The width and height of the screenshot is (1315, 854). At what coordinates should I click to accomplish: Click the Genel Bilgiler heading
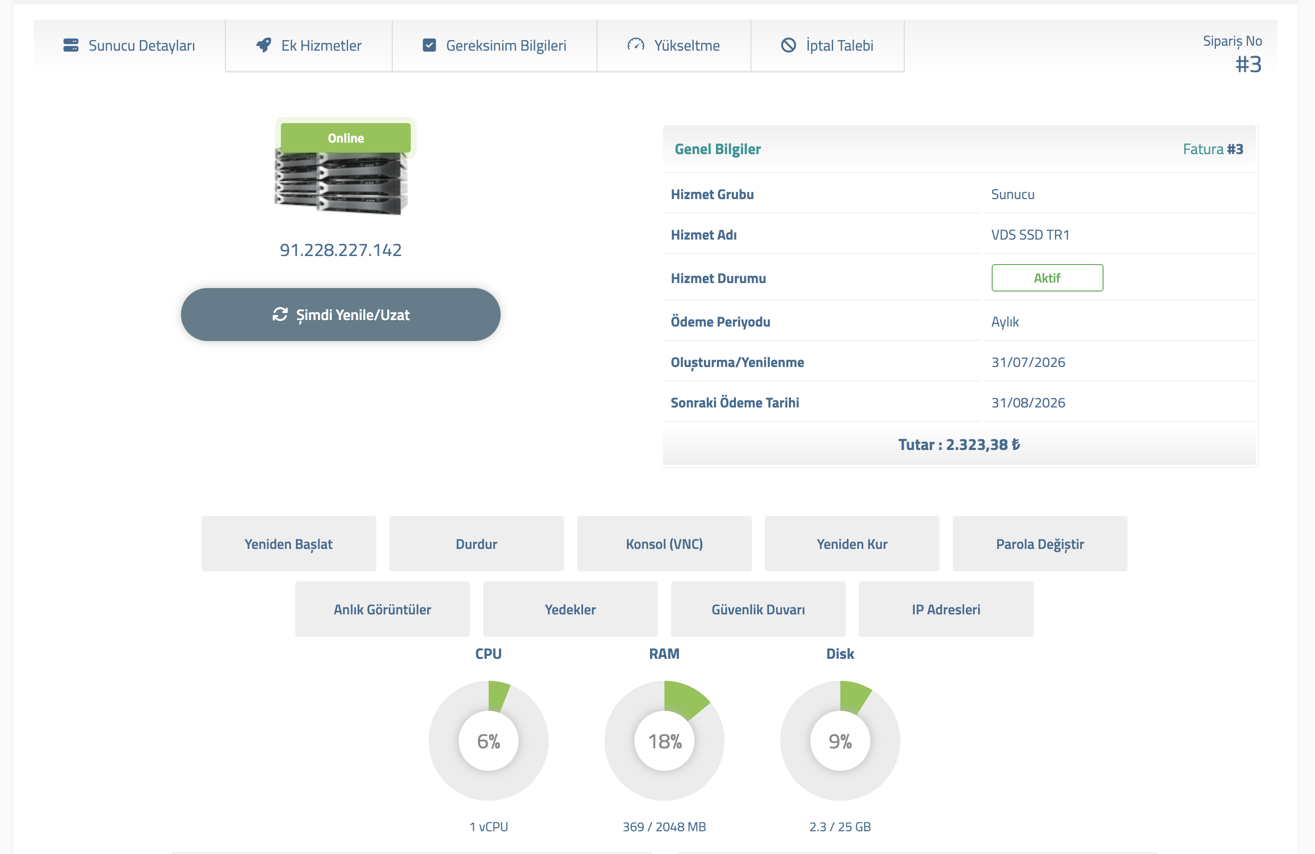(x=718, y=149)
